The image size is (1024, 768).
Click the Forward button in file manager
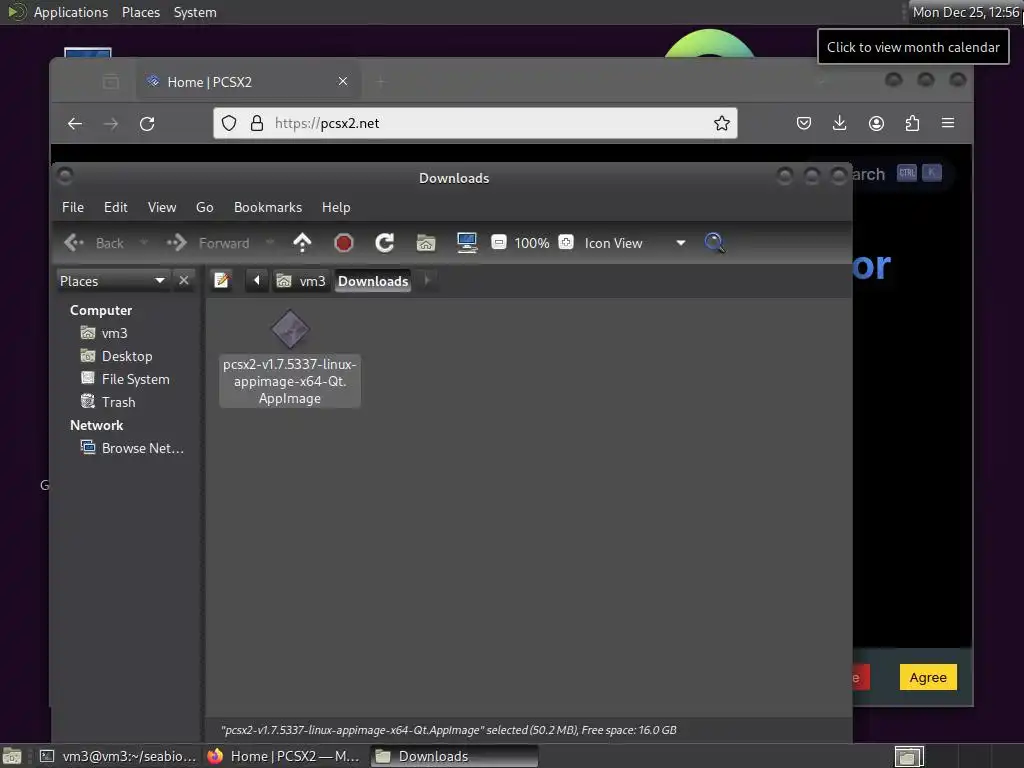[208, 243]
